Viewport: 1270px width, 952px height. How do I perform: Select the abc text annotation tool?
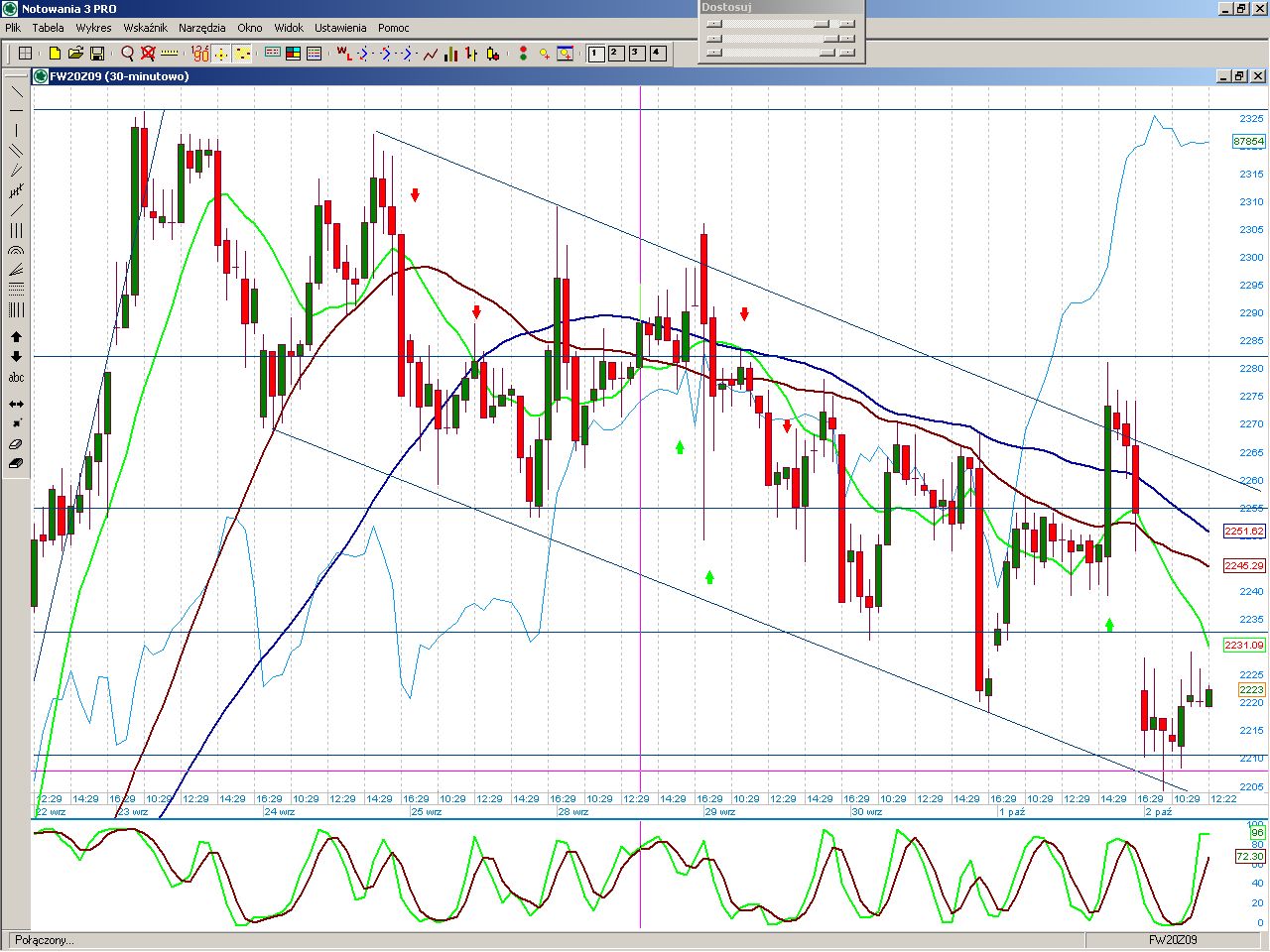pos(16,378)
